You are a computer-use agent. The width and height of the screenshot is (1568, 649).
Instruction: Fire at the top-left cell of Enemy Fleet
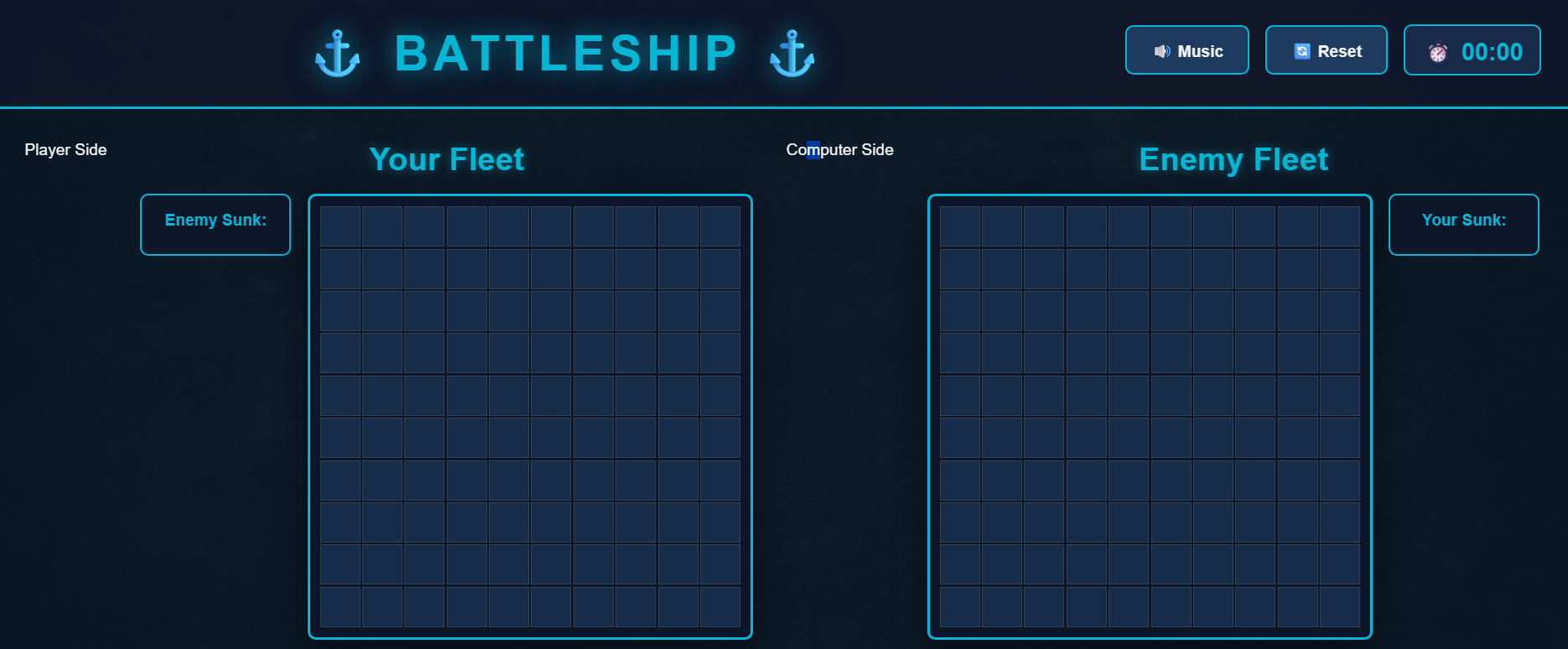(x=959, y=226)
